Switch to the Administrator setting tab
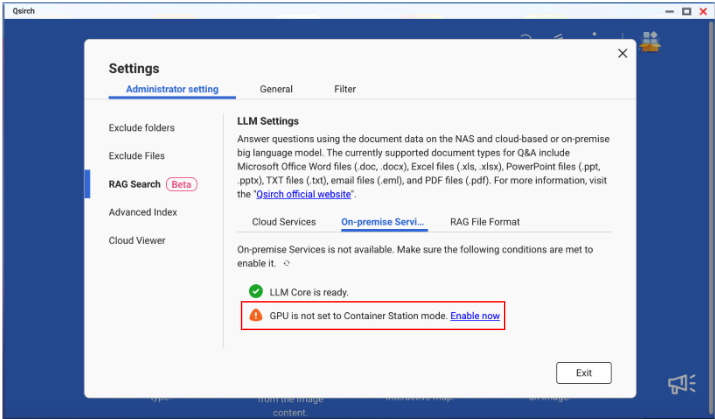Viewport: 715px width, 419px height. pos(172,89)
